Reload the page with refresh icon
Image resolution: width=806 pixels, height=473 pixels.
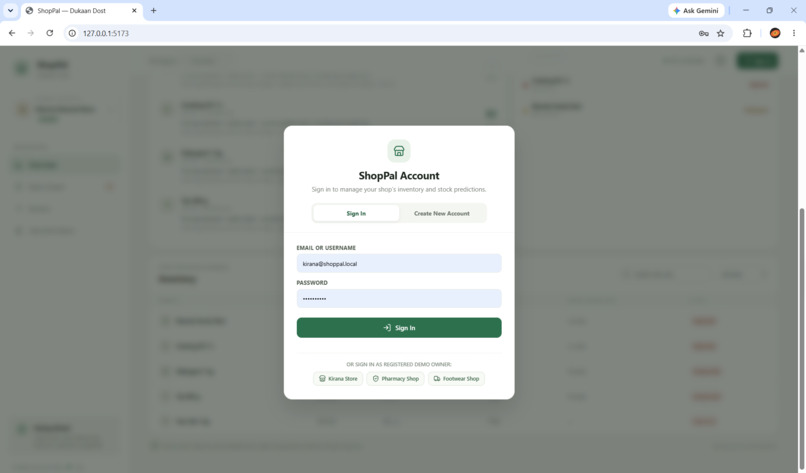[50, 33]
